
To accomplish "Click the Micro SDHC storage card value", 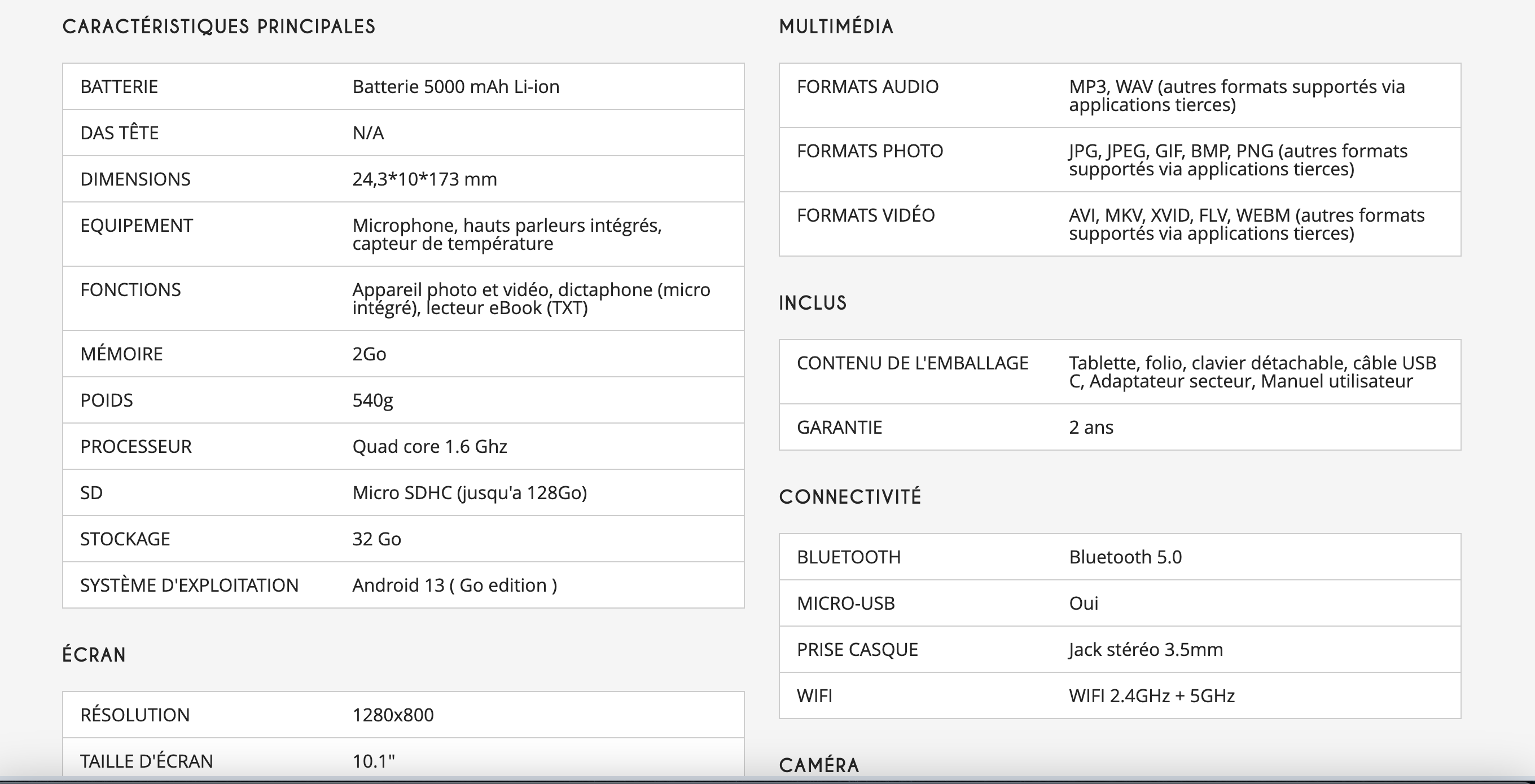I will (x=470, y=493).
